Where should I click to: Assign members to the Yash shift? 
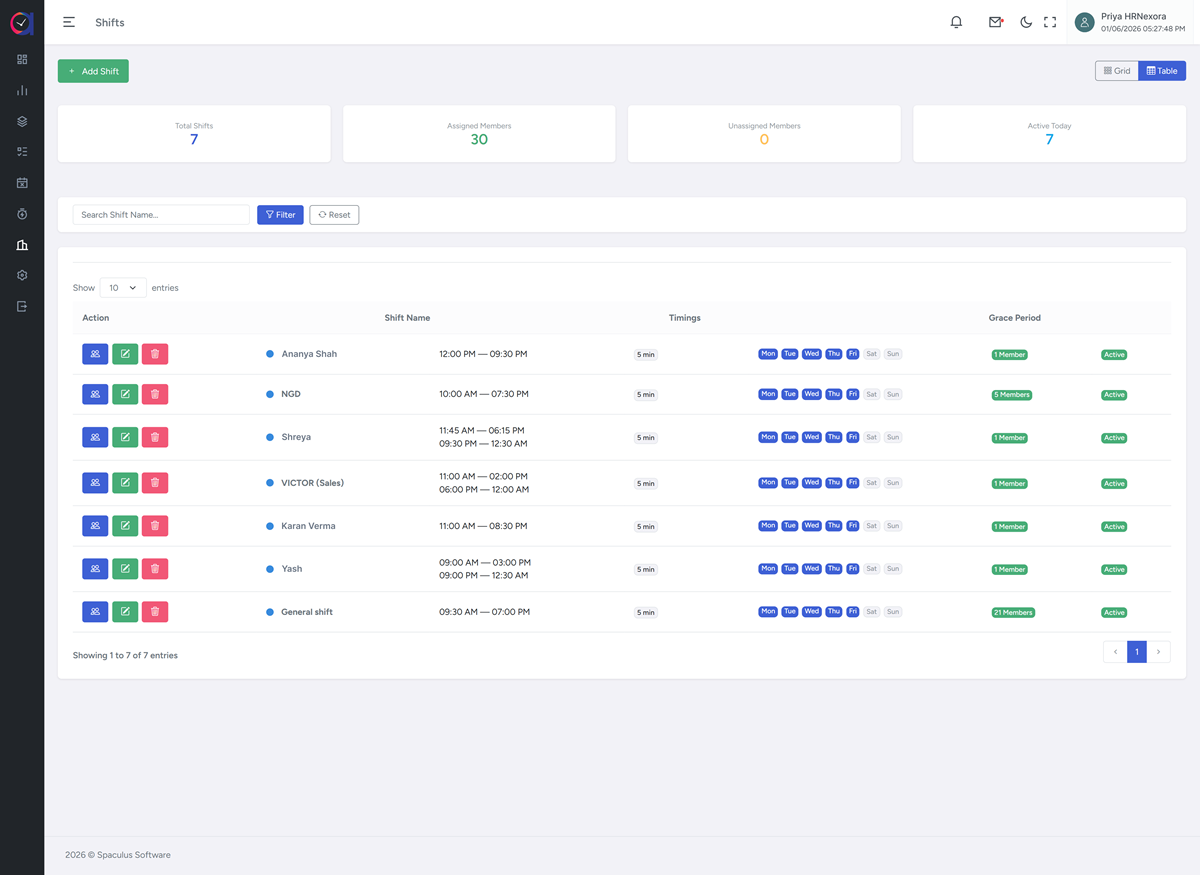point(95,569)
